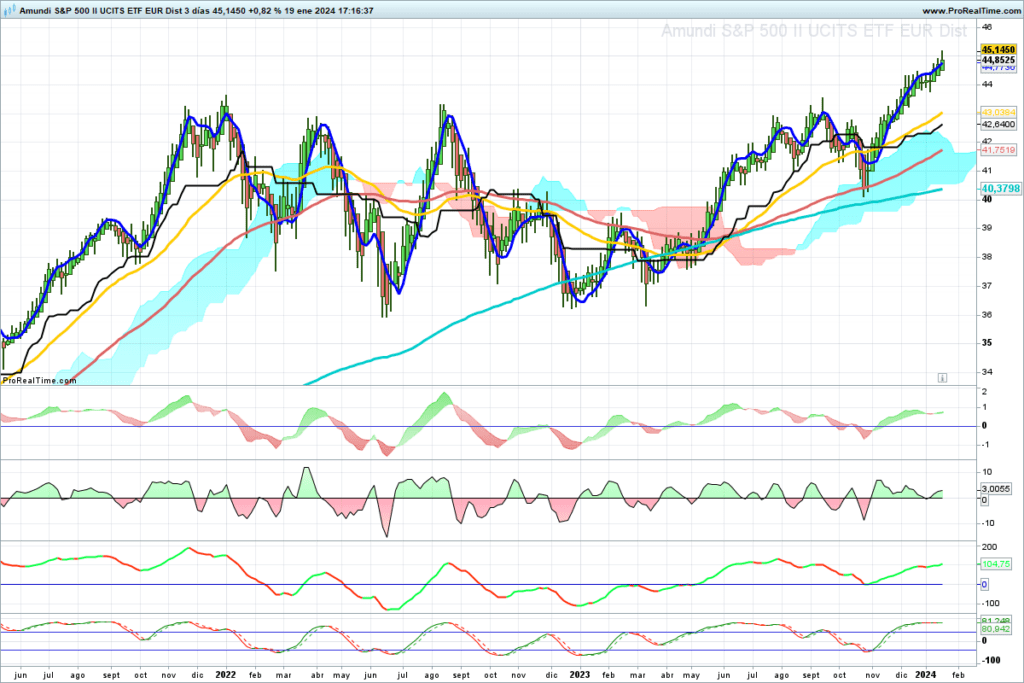Click the -100 tick on bottom oscillator axis

[x=991, y=660]
